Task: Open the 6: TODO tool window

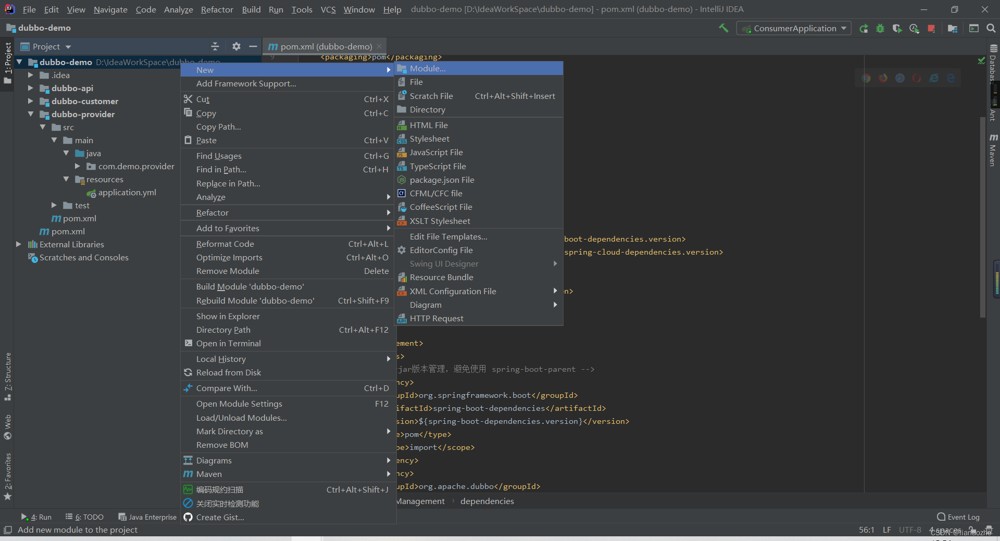Action: point(84,517)
